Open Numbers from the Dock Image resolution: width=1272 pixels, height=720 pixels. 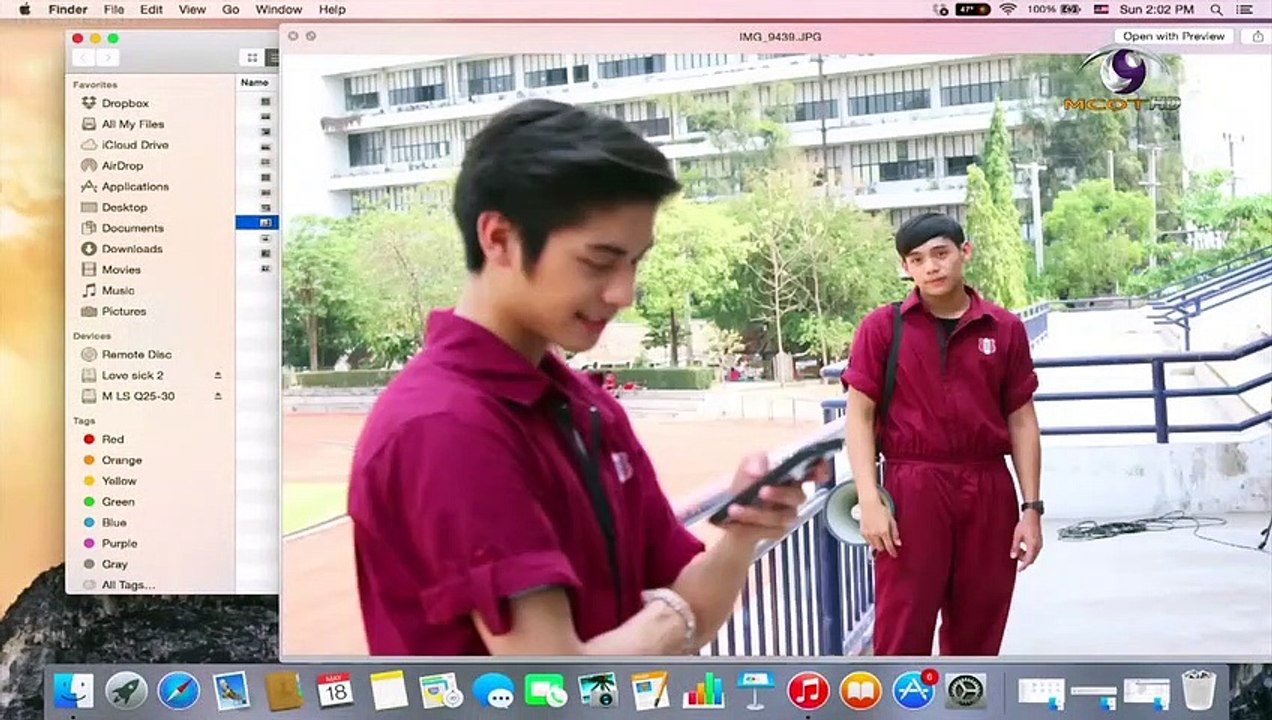coord(703,690)
